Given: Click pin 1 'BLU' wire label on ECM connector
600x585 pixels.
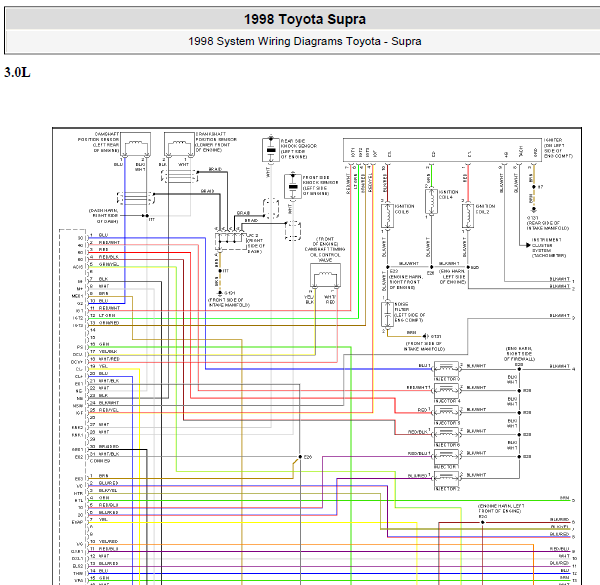Looking at the screenshot, I should pos(103,235).
